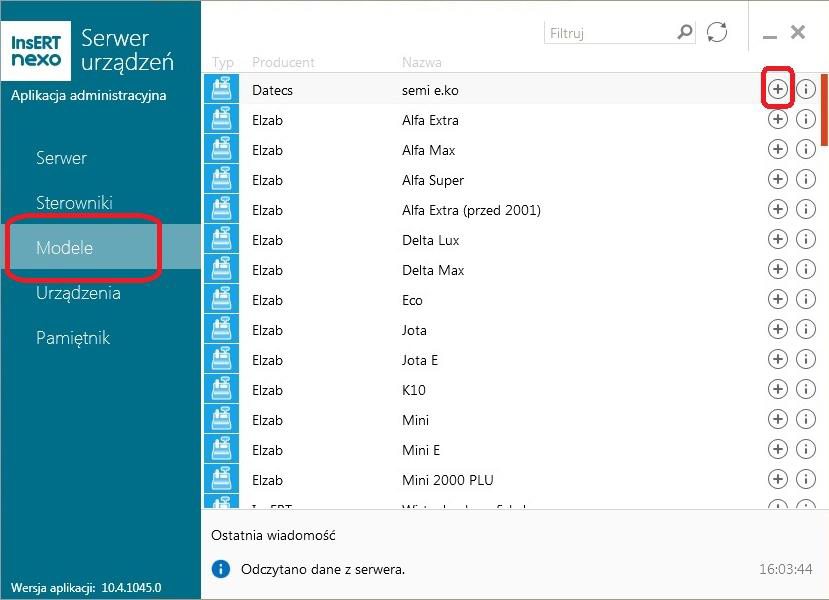Click the plus icon for Datecs semi e.ko

coord(777,90)
